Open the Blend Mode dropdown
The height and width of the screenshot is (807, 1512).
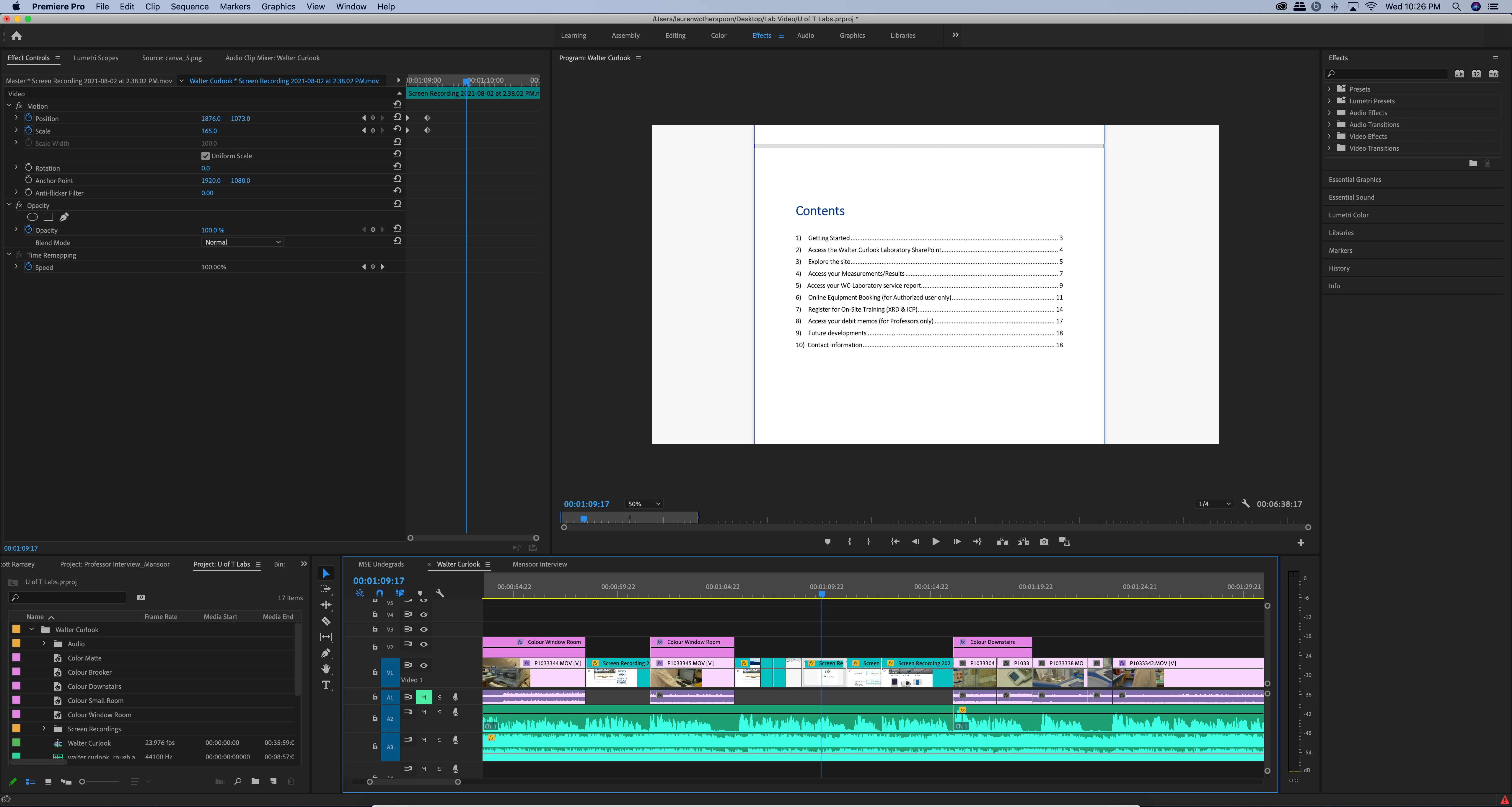click(242, 243)
